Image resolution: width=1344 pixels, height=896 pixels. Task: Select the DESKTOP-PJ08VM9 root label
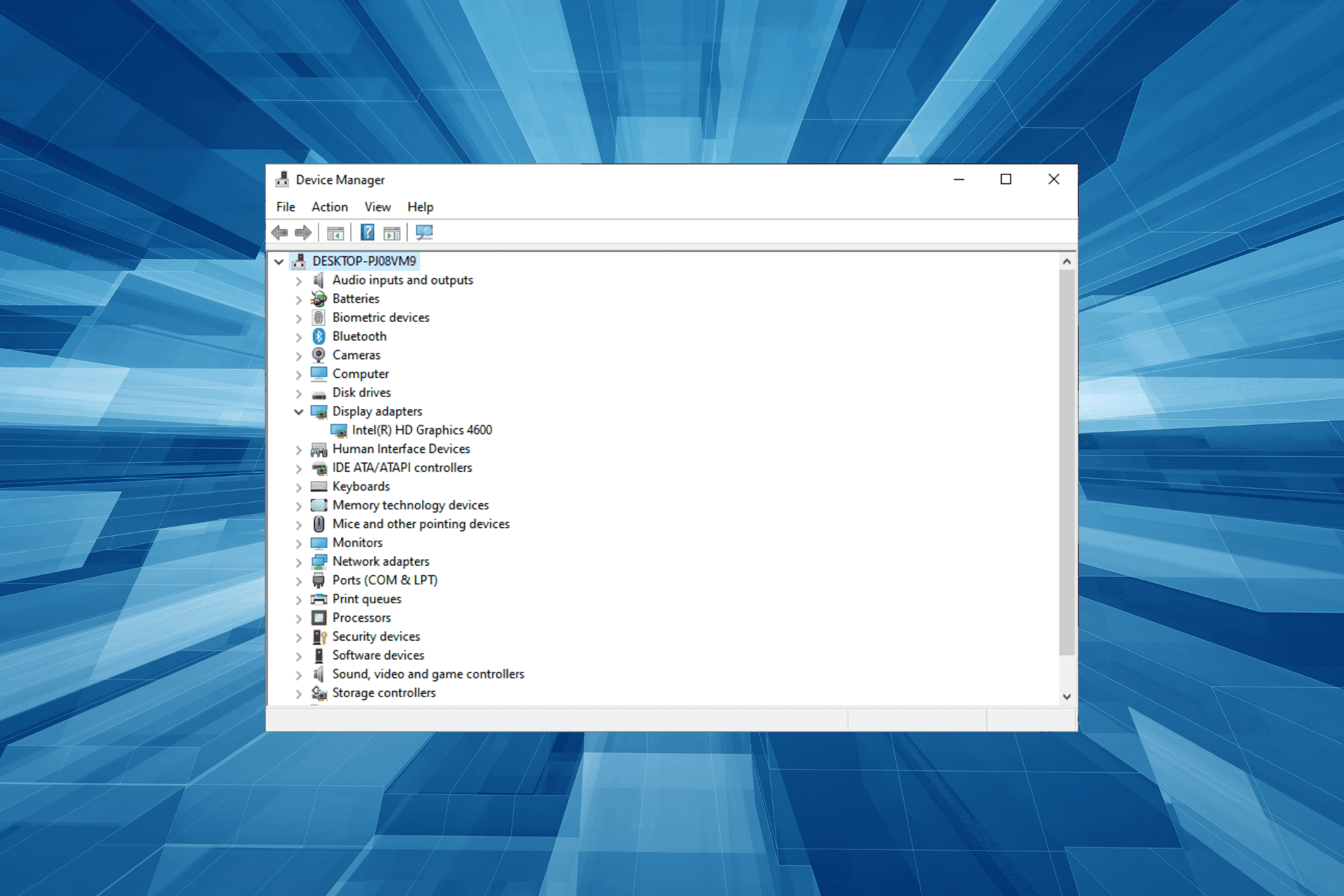364,261
